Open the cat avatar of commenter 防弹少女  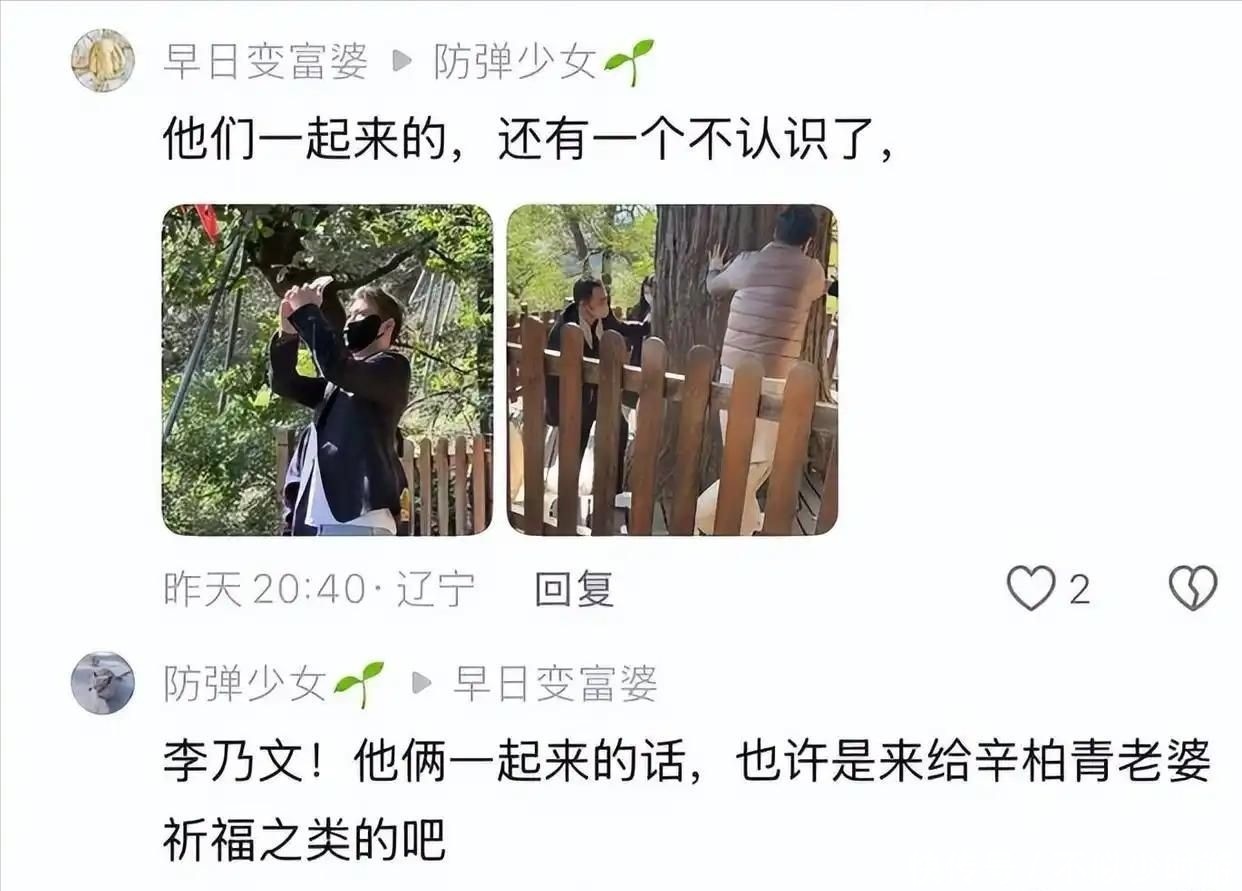tap(102, 683)
